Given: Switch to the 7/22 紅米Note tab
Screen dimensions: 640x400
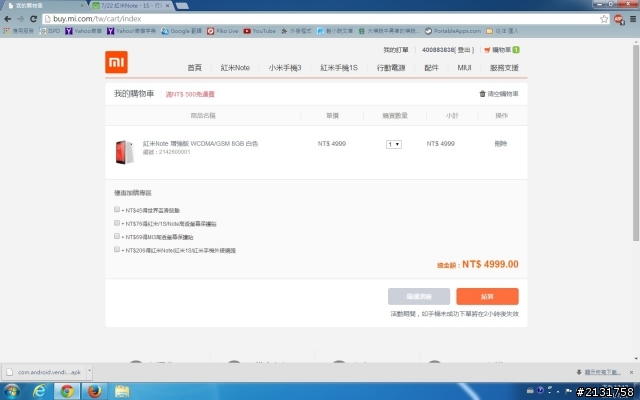Looking at the screenshot, I should coord(131,6).
